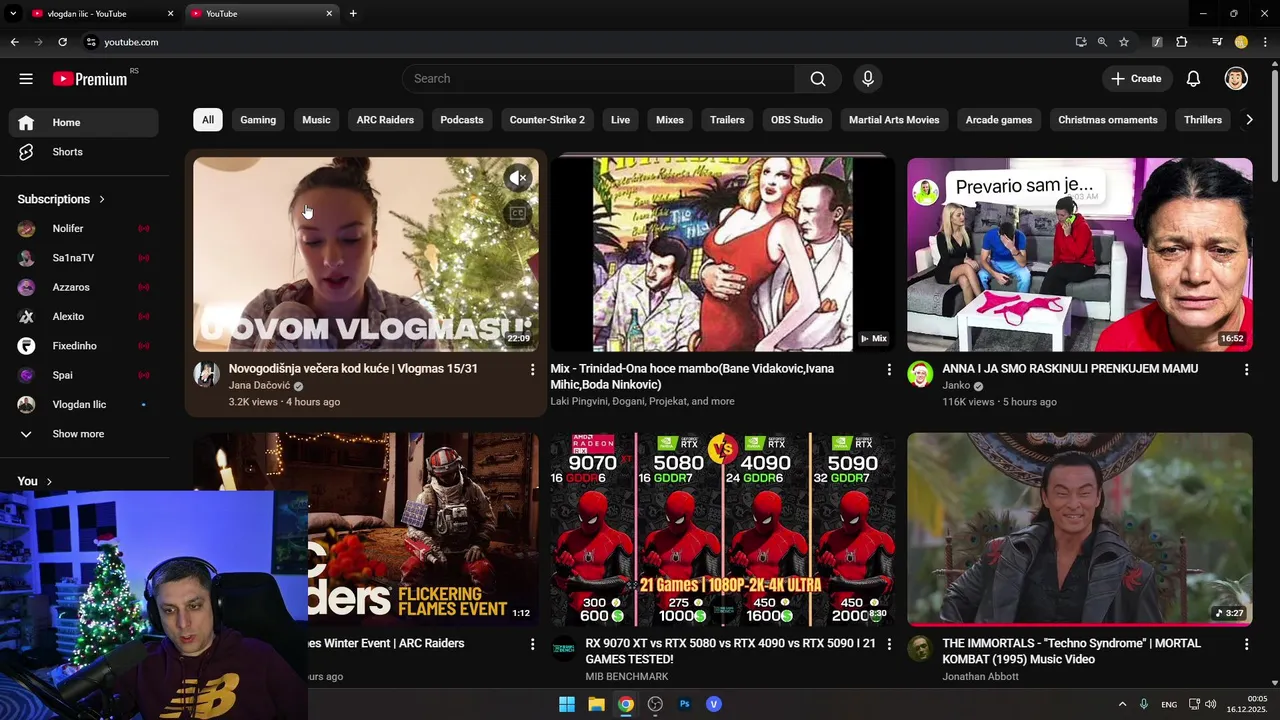Open Sa1naTV channel subscription
The image size is (1280, 720).
(84, 258)
